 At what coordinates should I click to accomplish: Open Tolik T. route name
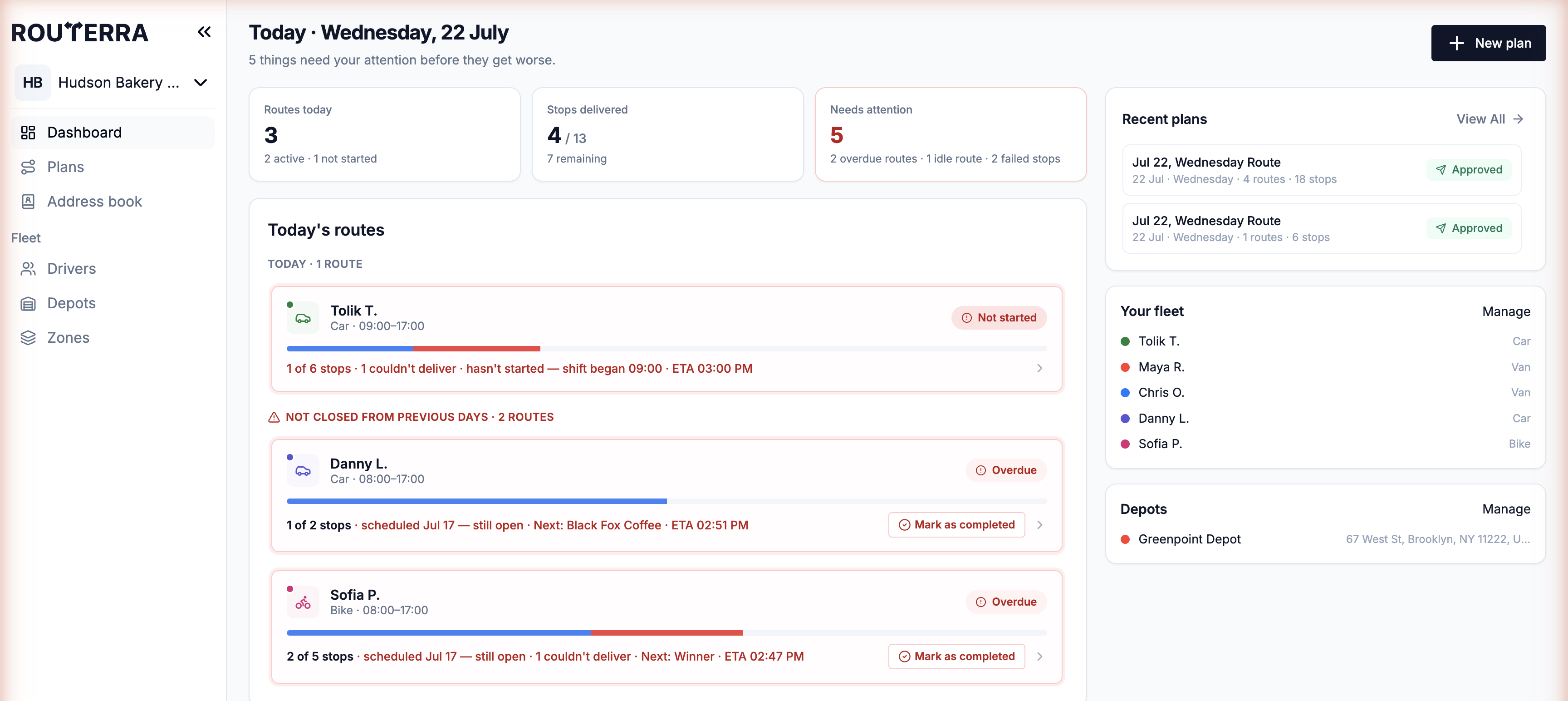tap(353, 311)
